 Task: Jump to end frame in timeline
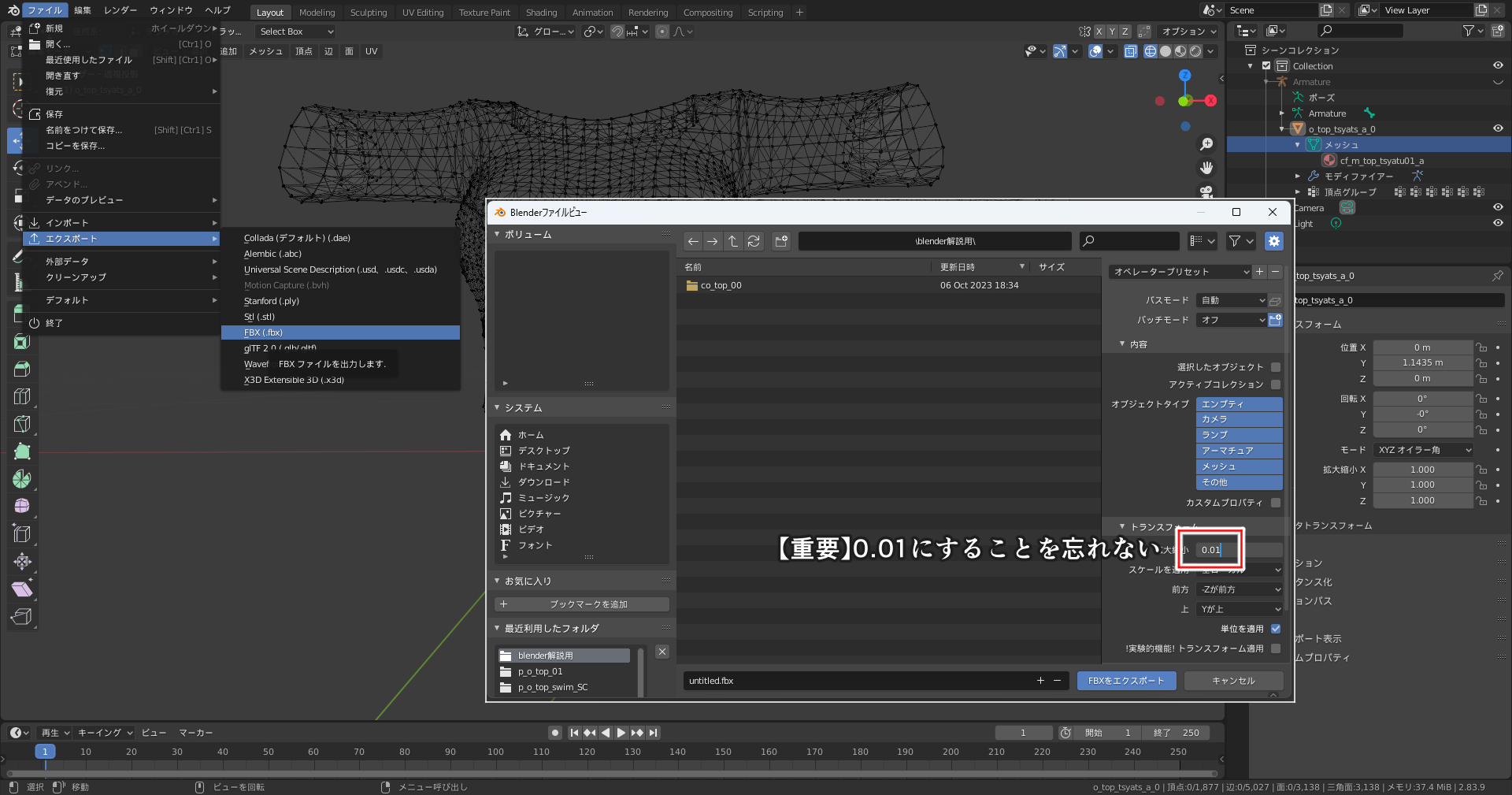pyautogui.click(x=654, y=733)
